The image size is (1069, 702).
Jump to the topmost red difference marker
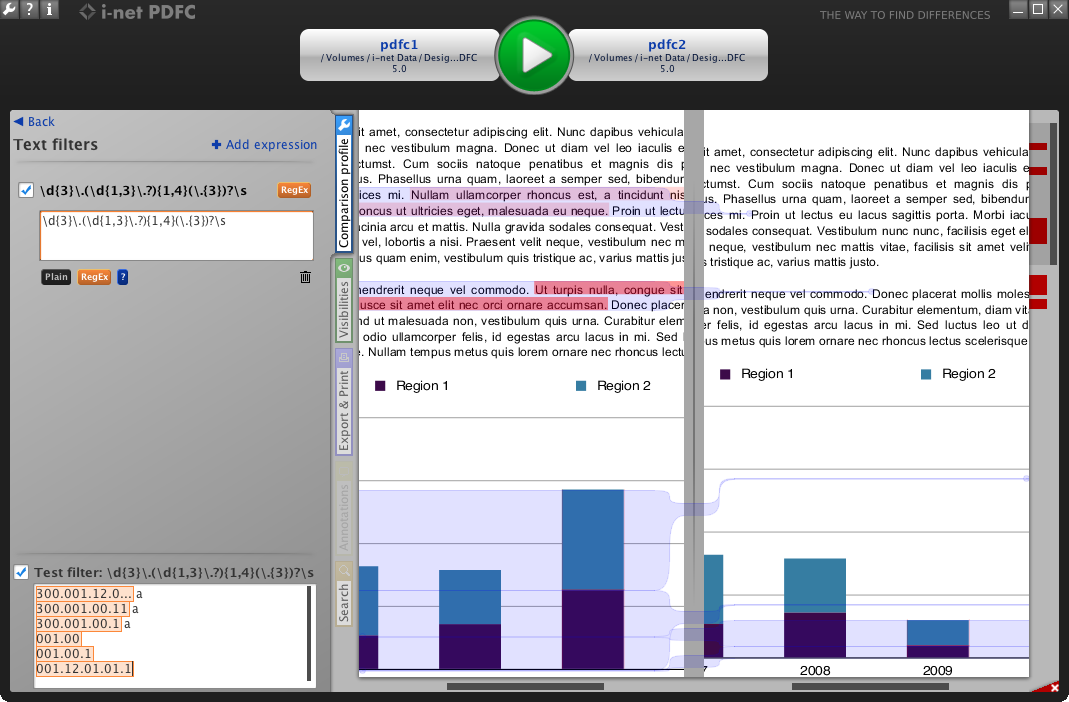point(1038,147)
